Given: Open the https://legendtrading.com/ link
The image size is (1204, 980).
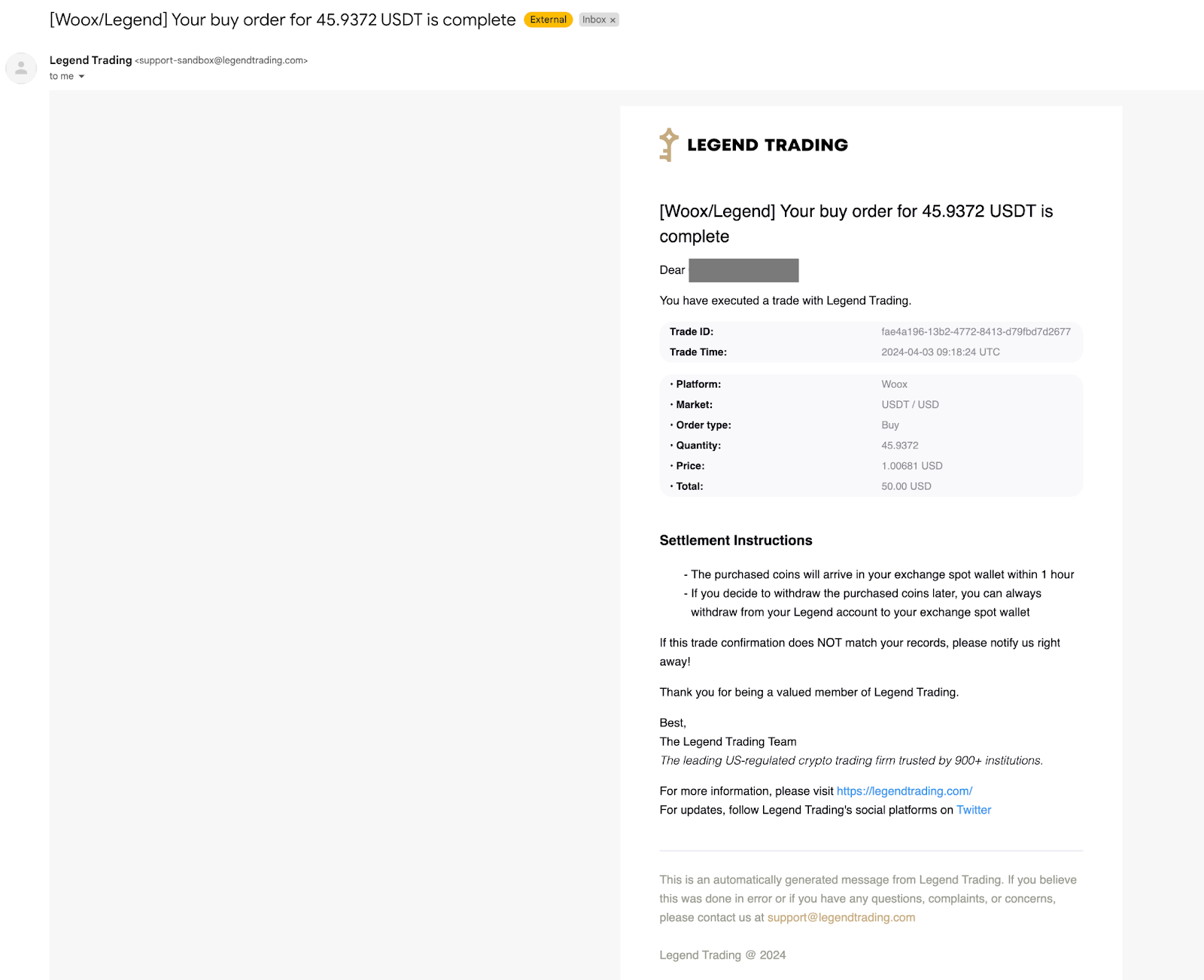Looking at the screenshot, I should (x=904, y=791).
